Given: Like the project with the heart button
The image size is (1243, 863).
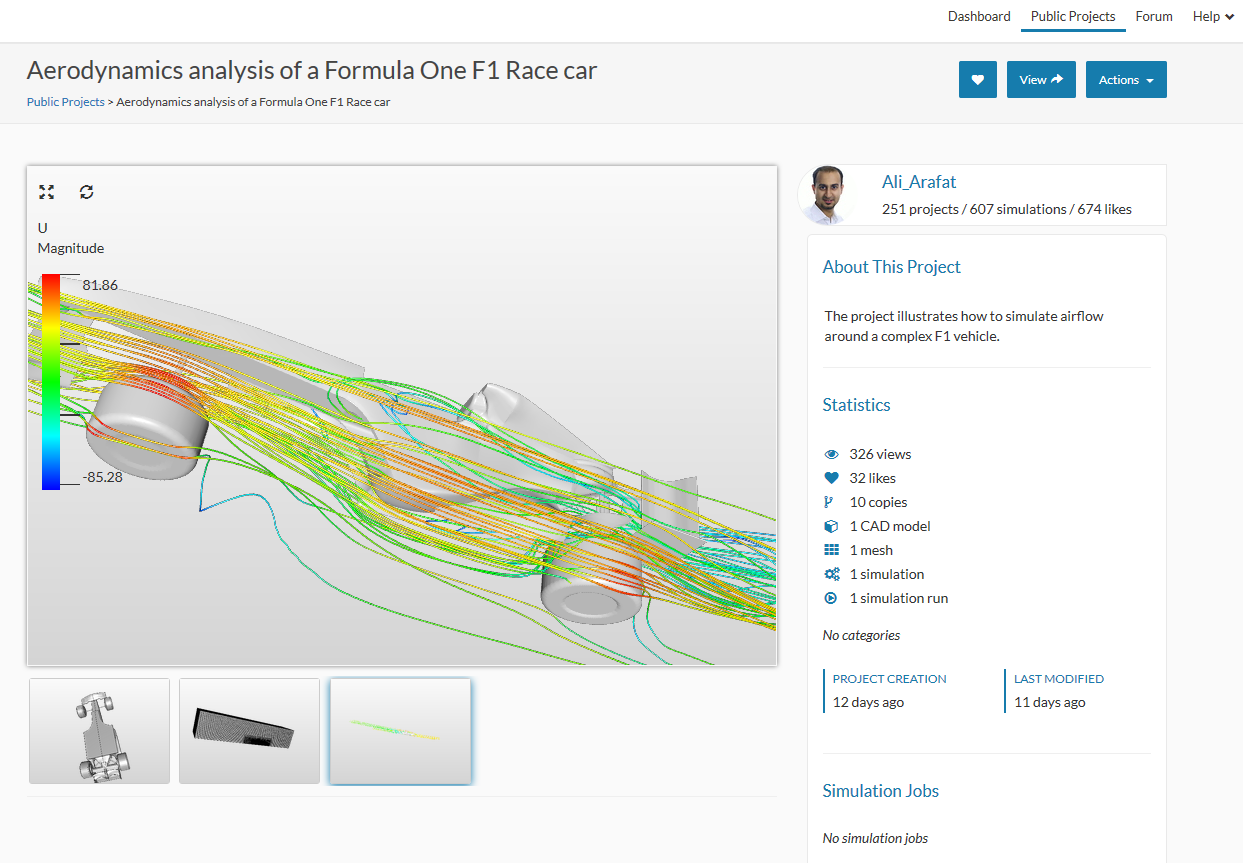Looking at the screenshot, I should 977,80.
